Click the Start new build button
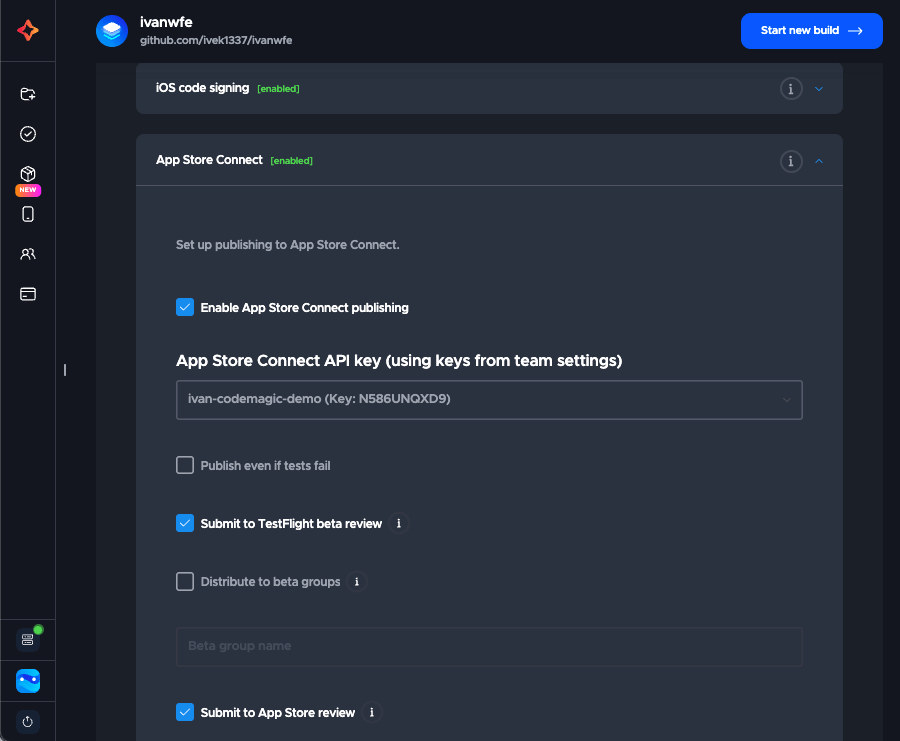This screenshot has height=741, width=900. [x=811, y=31]
